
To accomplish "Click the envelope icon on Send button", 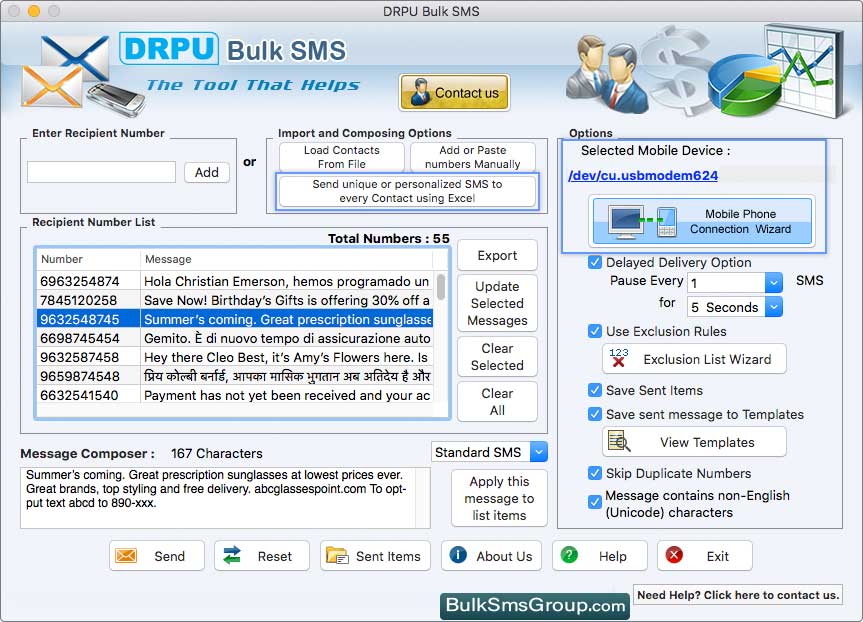I will [126, 555].
